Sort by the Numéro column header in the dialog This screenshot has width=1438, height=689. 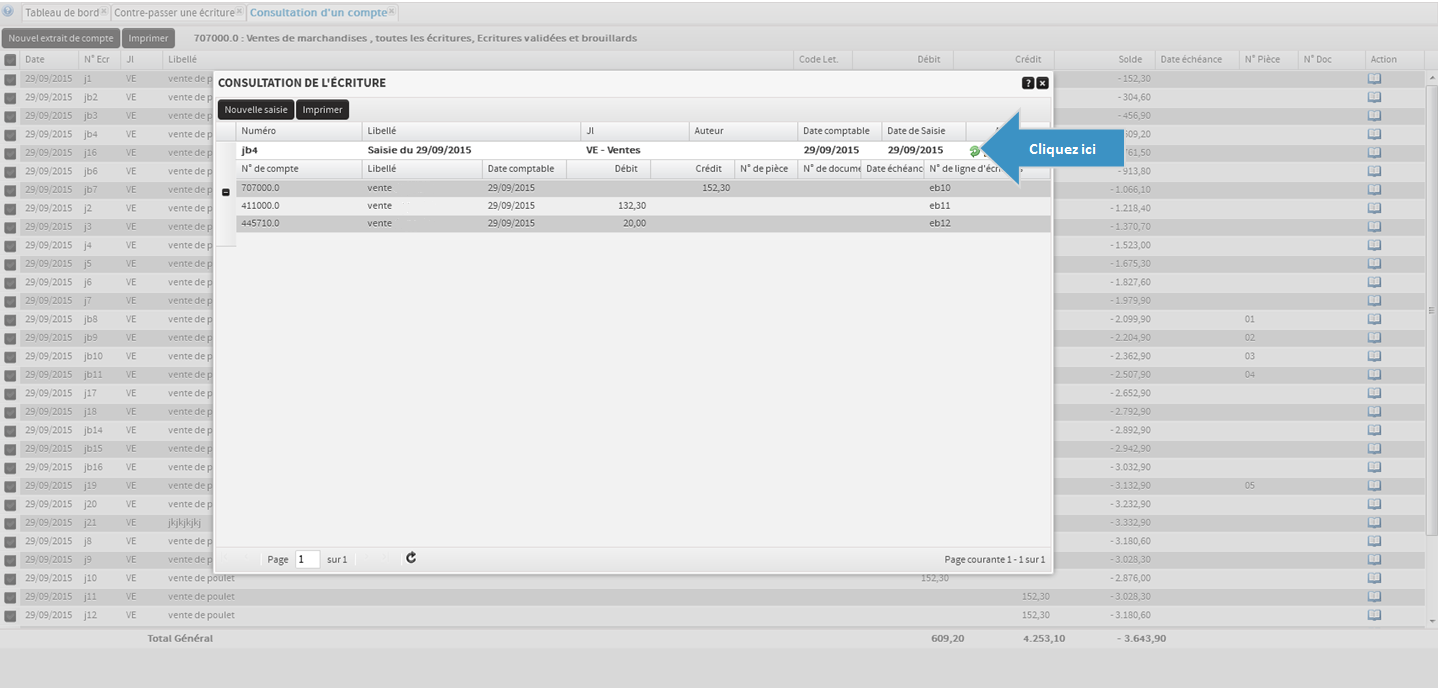click(298, 131)
